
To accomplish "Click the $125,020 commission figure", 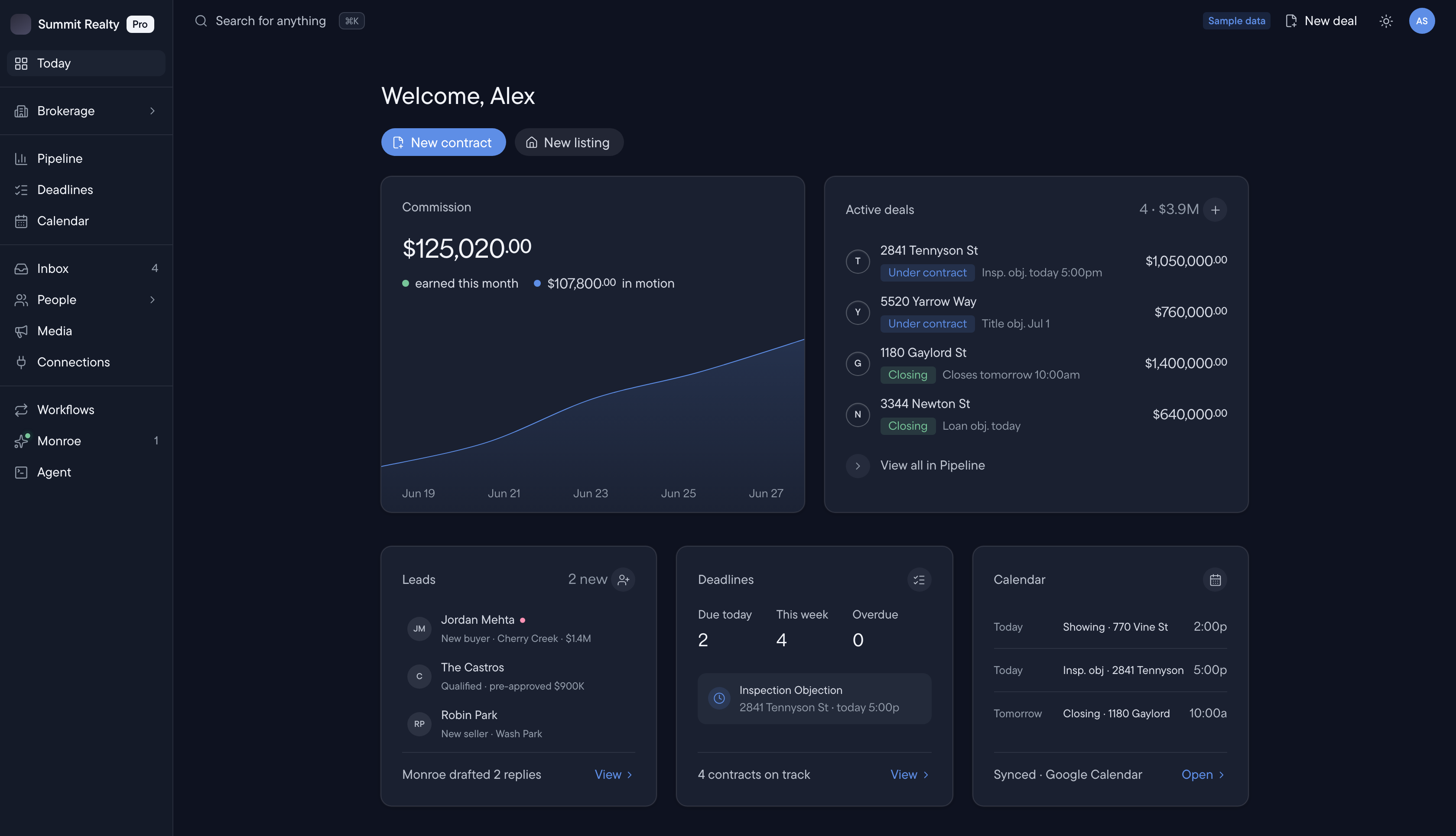I will (x=466, y=248).
